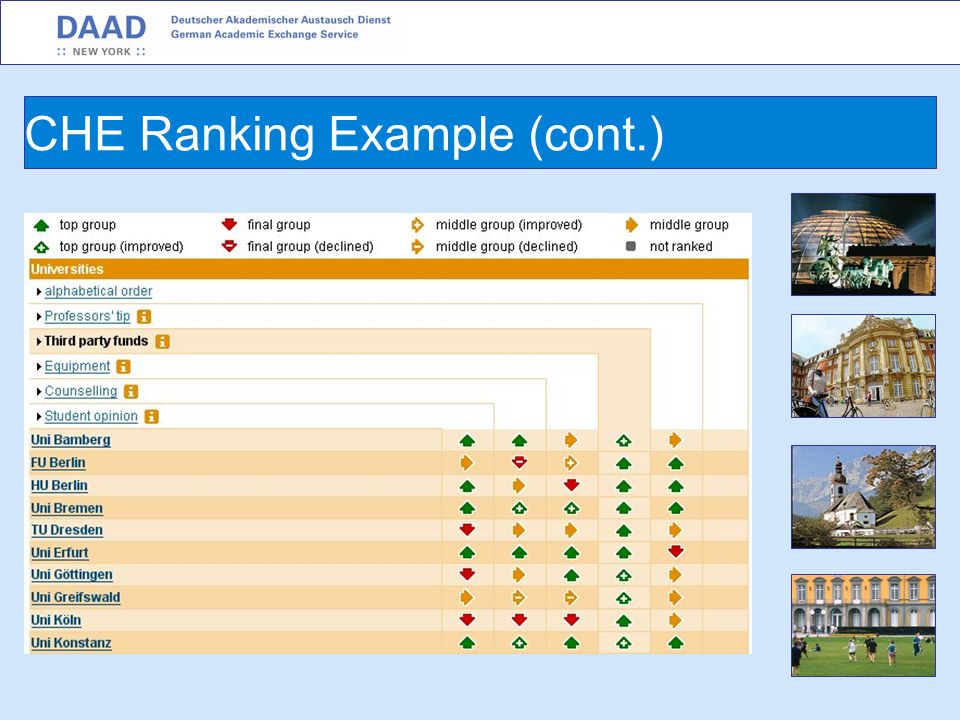The height and width of the screenshot is (720, 960).
Task: Open the Uni Erfurt link
Action: pyautogui.click(x=59, y=553)
